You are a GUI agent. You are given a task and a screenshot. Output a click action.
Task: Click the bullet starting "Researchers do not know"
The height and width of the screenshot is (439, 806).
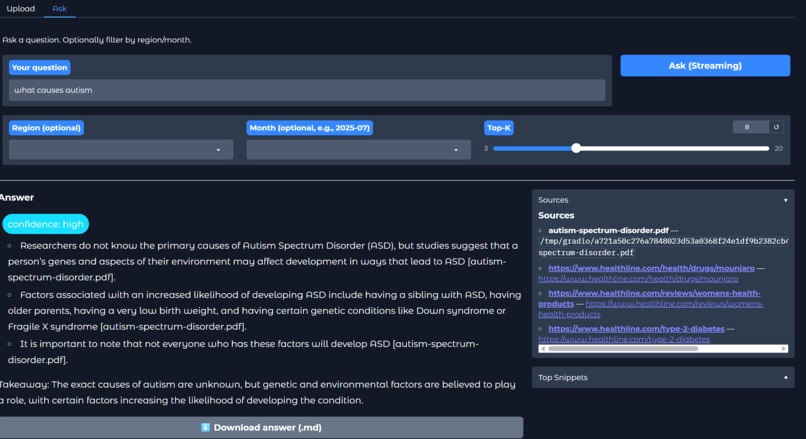[x=263, y=261]
